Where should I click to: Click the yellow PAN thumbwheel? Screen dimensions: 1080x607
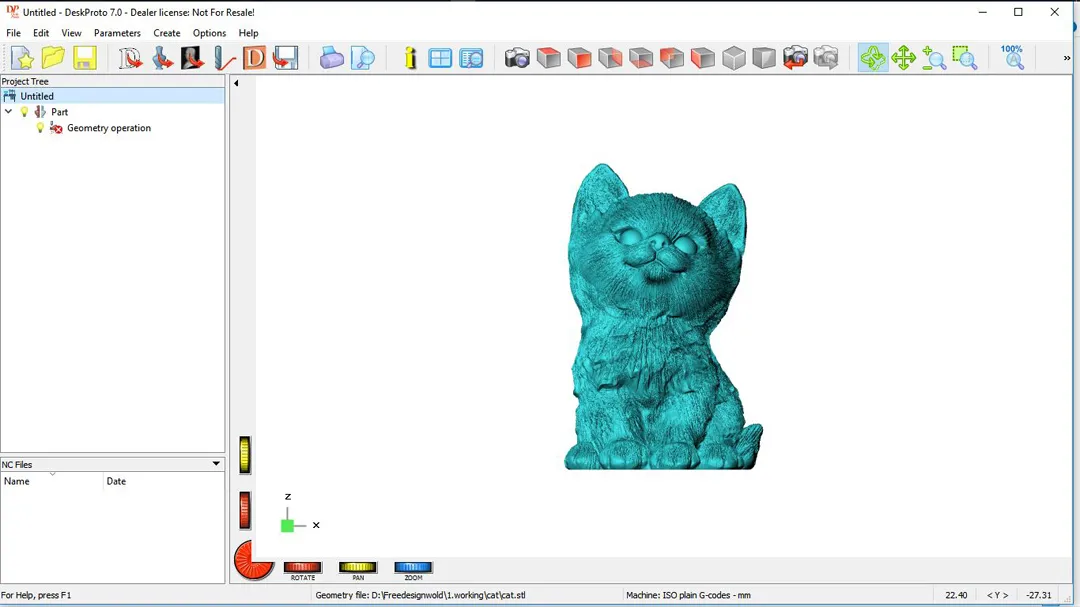coord(357,567)
